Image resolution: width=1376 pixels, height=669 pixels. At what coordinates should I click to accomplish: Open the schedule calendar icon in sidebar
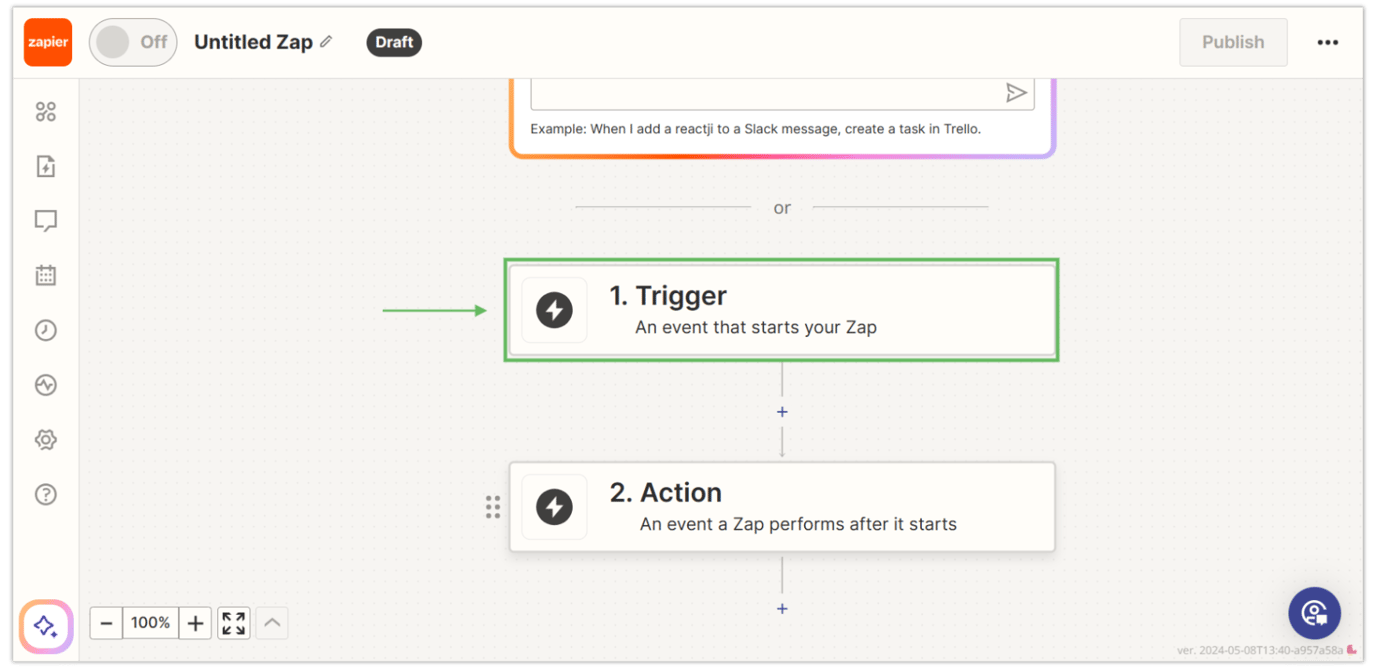click(45, 275)
